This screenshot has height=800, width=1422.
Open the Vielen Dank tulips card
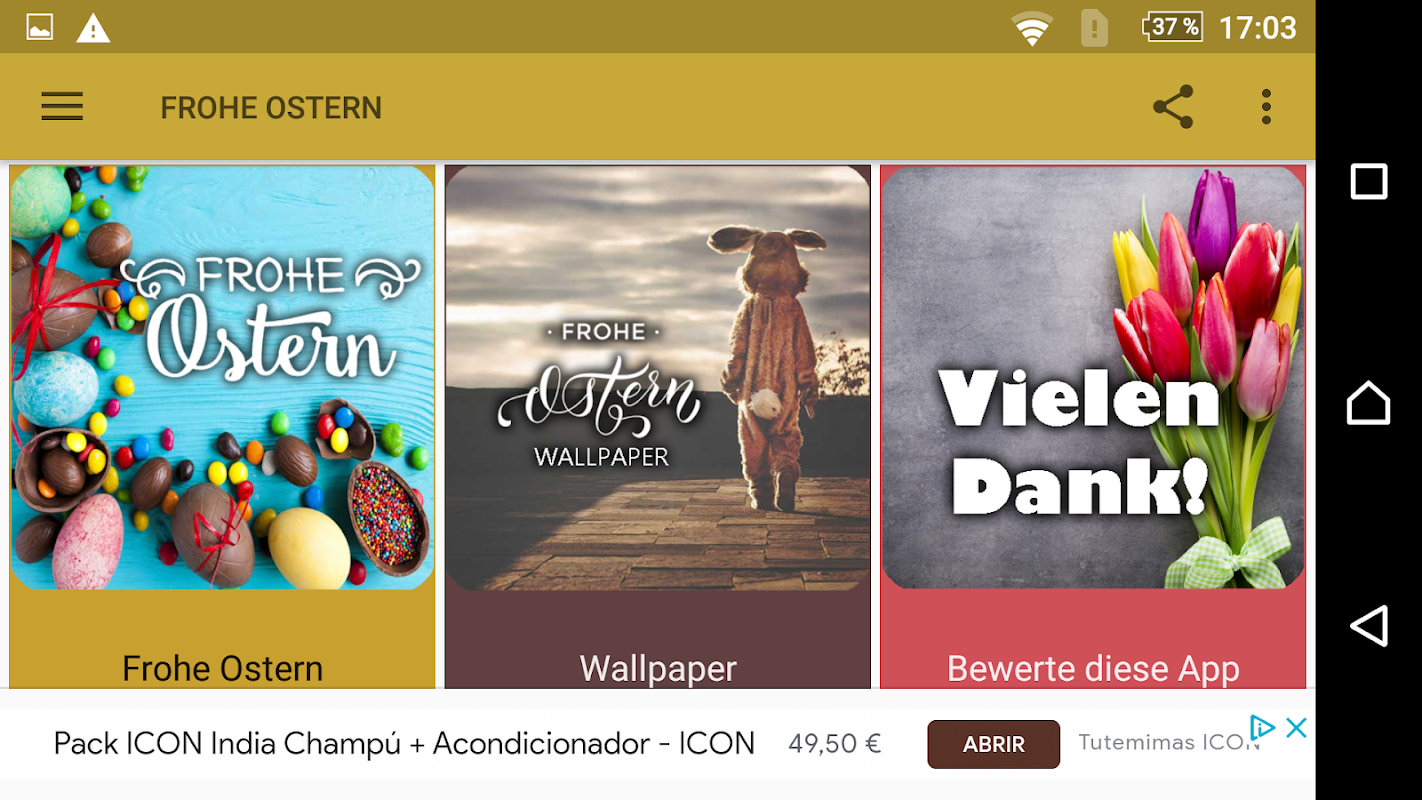point(1093,377)
